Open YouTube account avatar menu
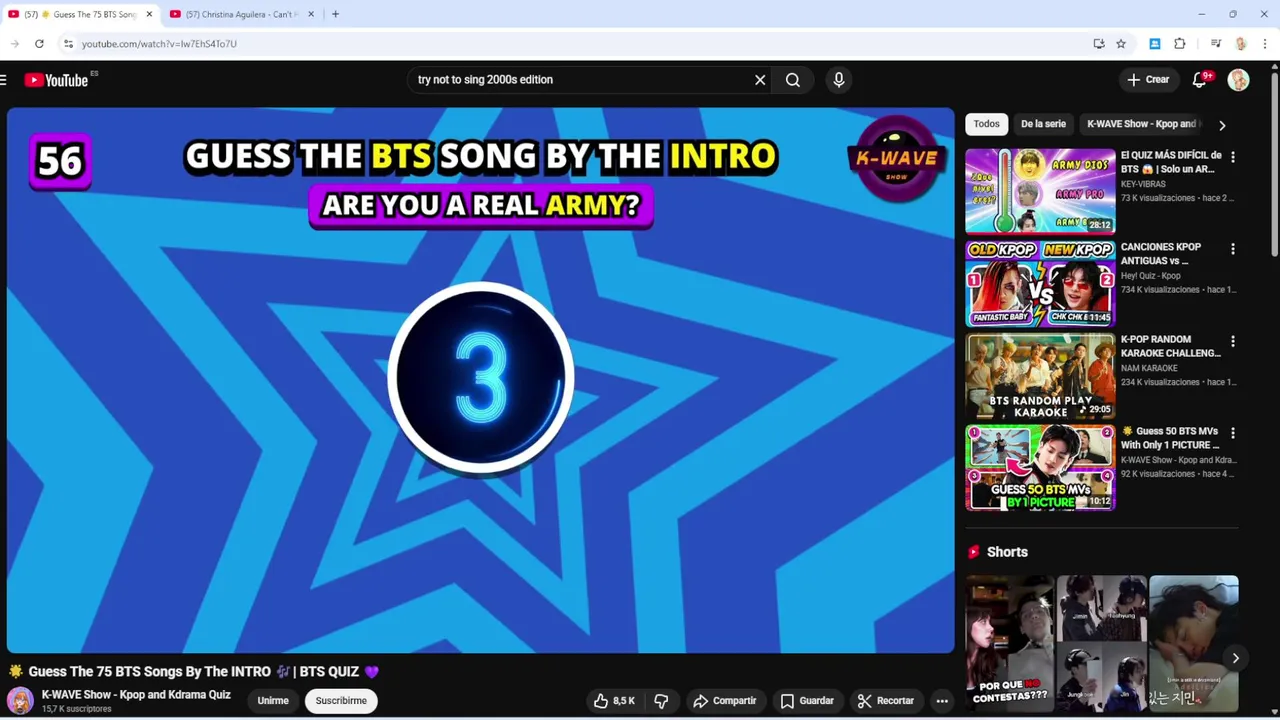Image resolution: width=1280 pixels, height=720 pixels. (1239, 80)
